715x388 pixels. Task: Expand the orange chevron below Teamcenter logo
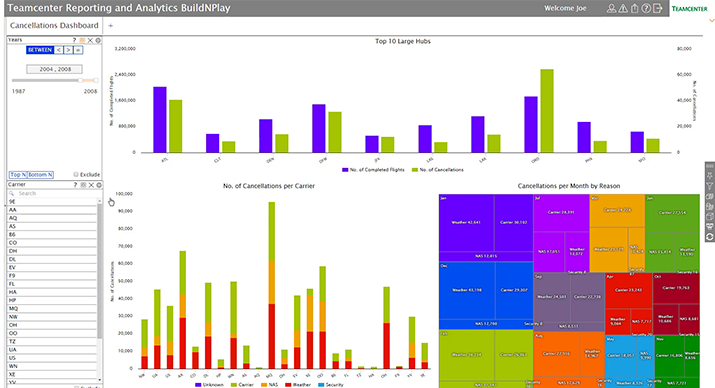711,21
